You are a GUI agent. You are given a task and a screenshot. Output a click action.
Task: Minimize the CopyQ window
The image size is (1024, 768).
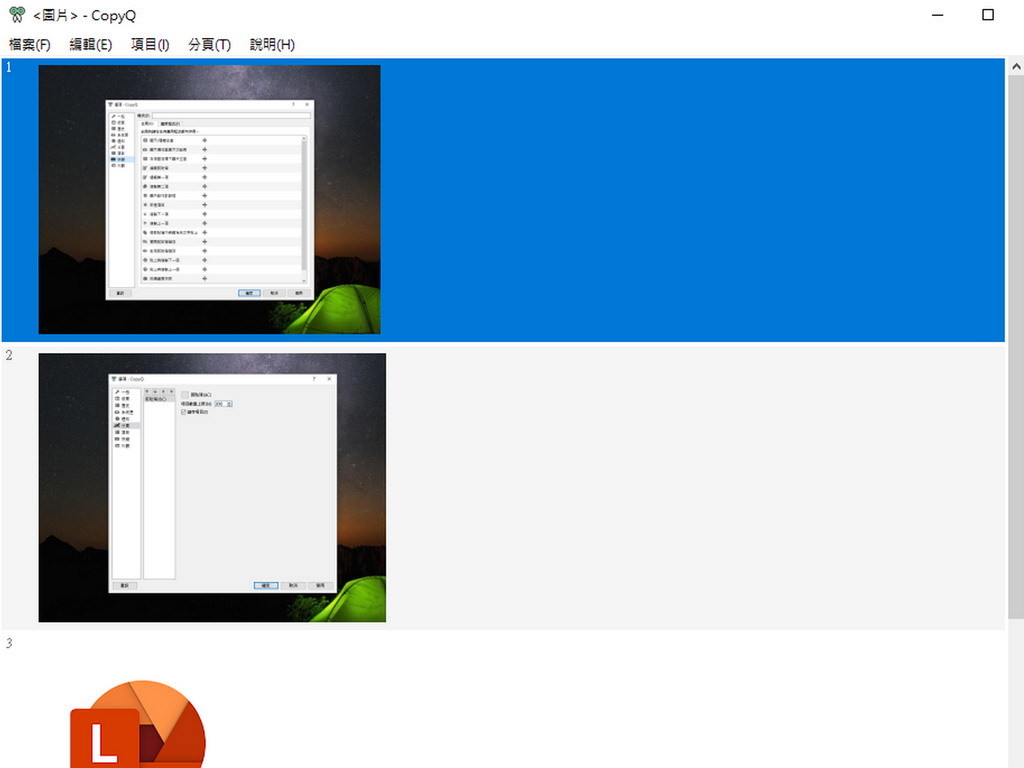pos(938,15)
